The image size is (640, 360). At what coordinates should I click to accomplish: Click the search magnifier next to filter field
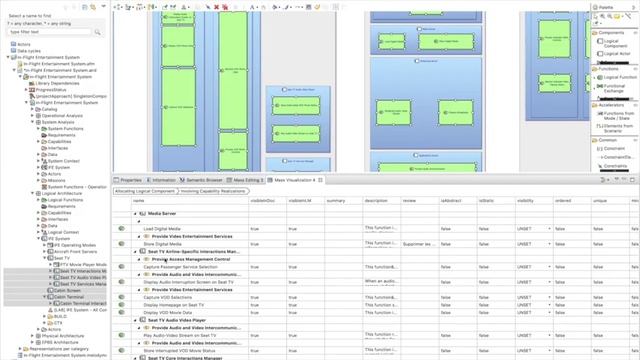98,32
